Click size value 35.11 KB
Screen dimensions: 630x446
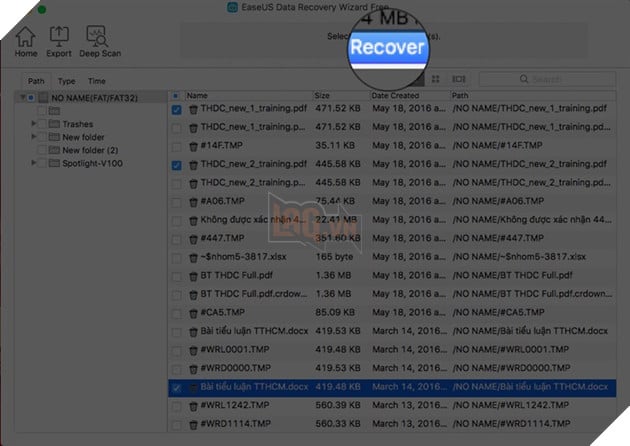point(335,145)
